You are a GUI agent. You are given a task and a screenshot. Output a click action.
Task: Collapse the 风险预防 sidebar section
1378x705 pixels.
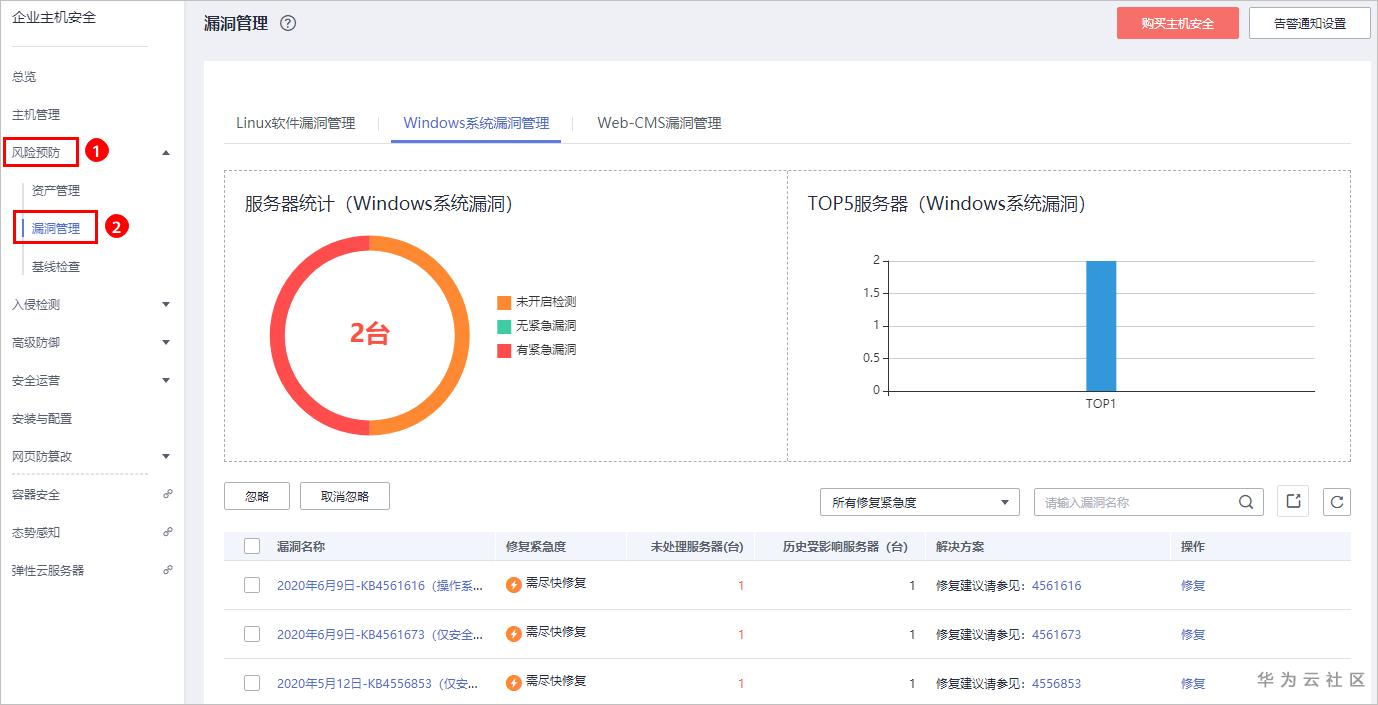click(x=166, y=152)
